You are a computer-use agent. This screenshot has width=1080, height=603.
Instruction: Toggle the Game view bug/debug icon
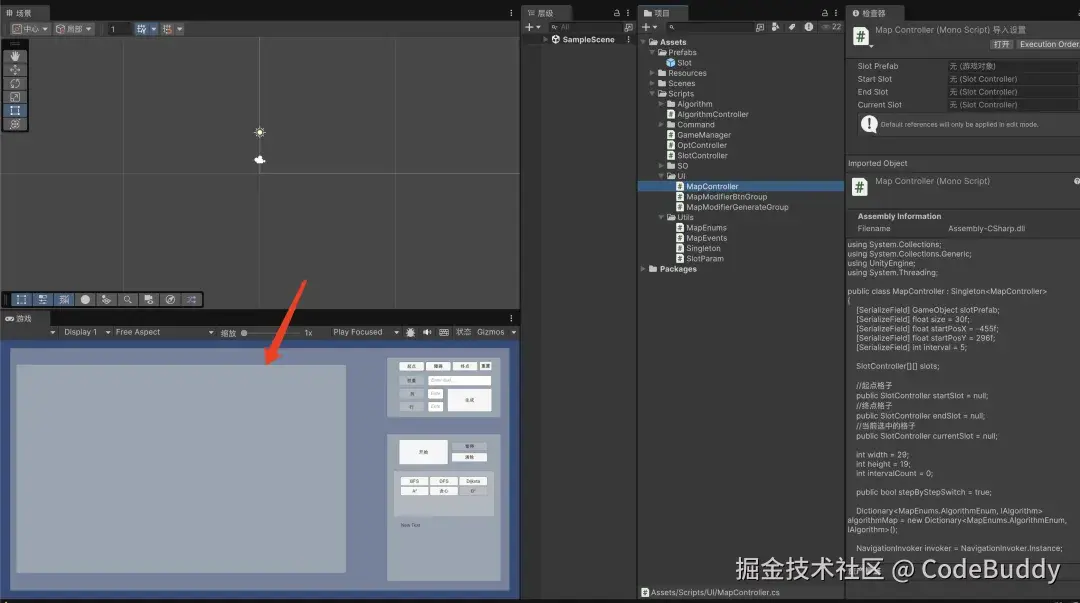tap(411, 332)
